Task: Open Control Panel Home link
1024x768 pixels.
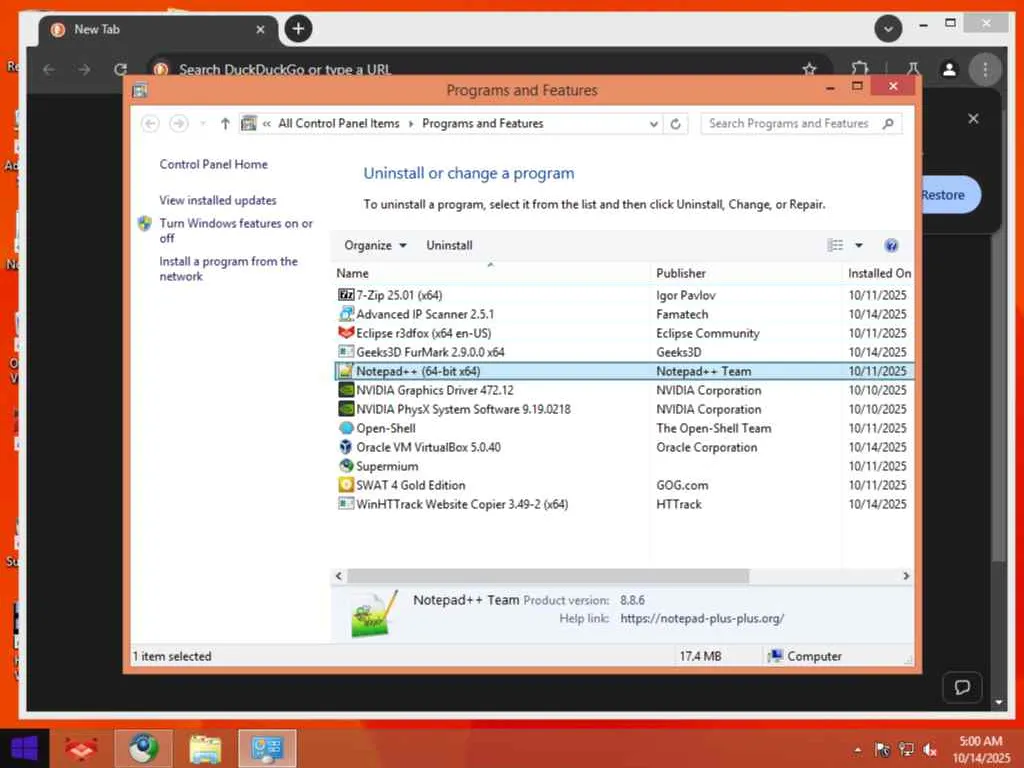Action: pyautogui.click(x=214, y=165)
